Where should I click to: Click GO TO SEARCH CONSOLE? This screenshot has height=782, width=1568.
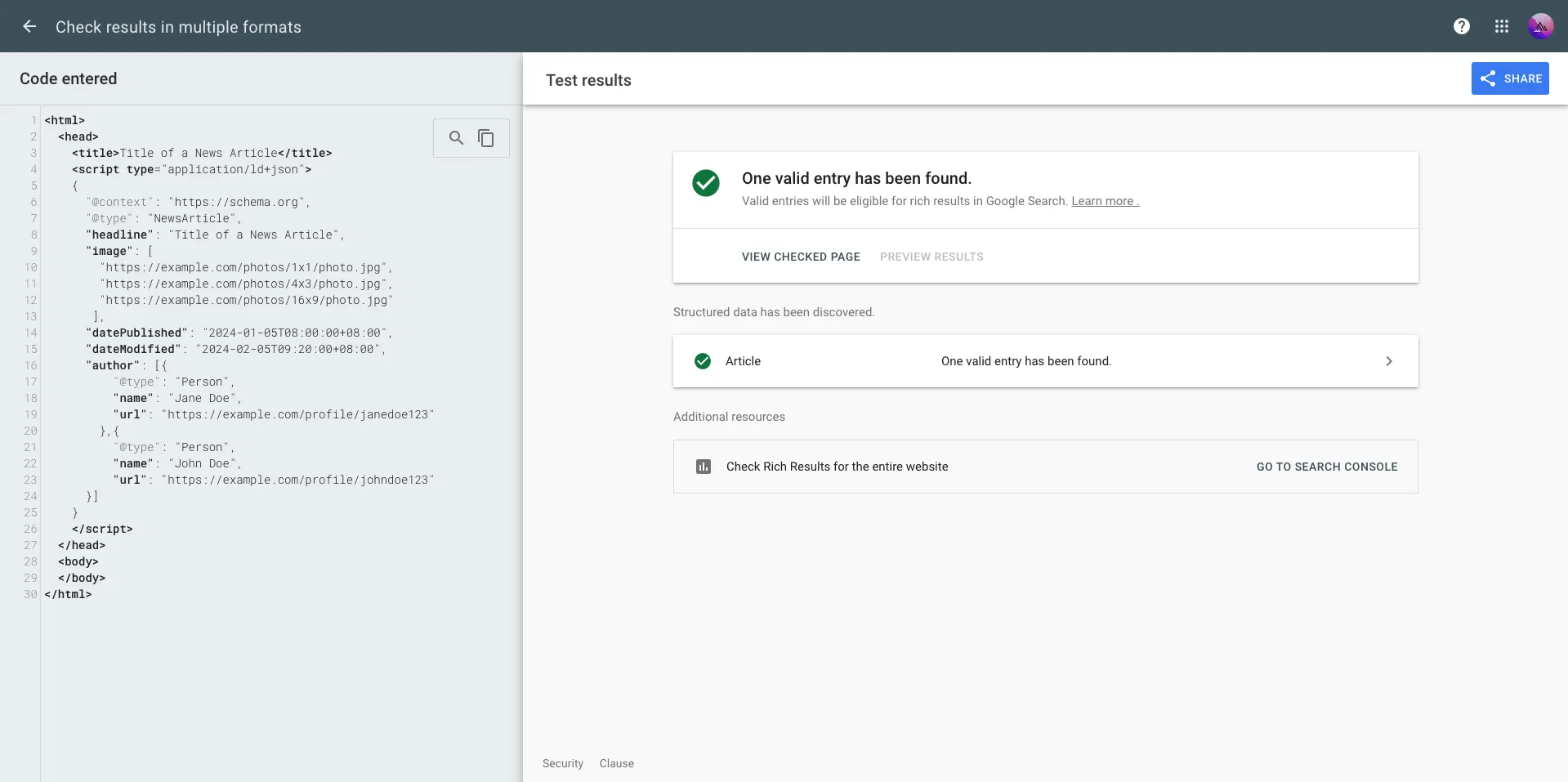click(1326, 467)
